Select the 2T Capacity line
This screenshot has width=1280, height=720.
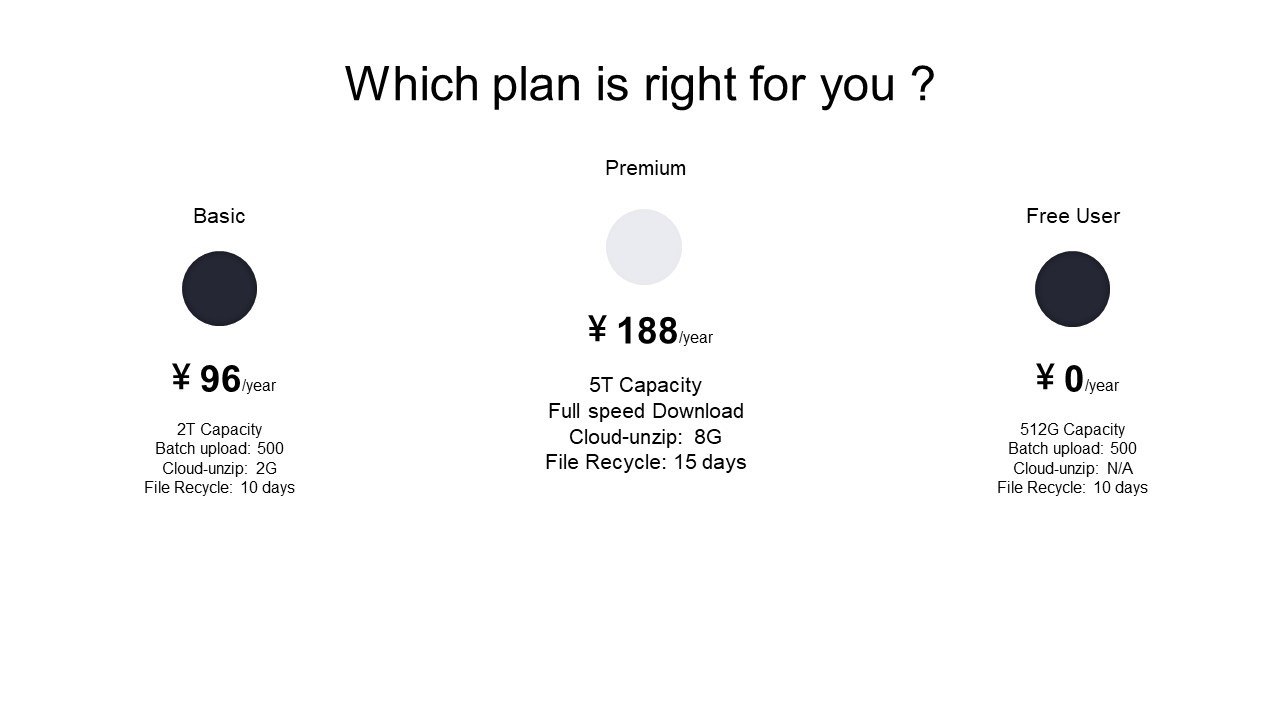click(x=219, y=429)
